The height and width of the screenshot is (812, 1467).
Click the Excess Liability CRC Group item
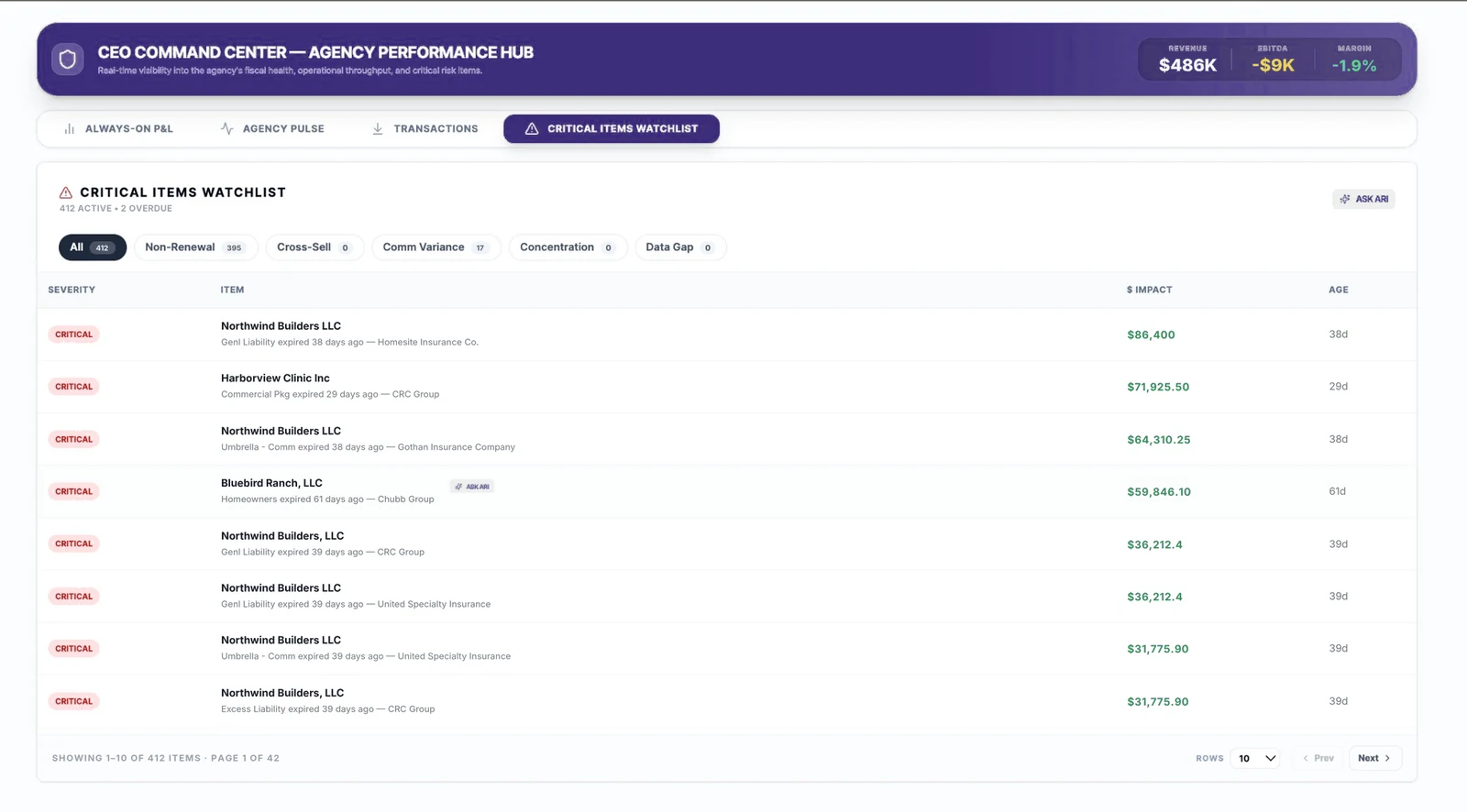726,701
